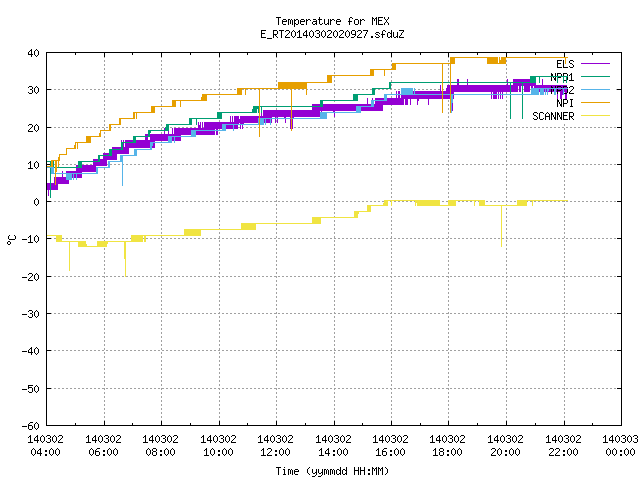
Task: Click the x-axis time label "22:00"
Action: (x=563, y=452)
